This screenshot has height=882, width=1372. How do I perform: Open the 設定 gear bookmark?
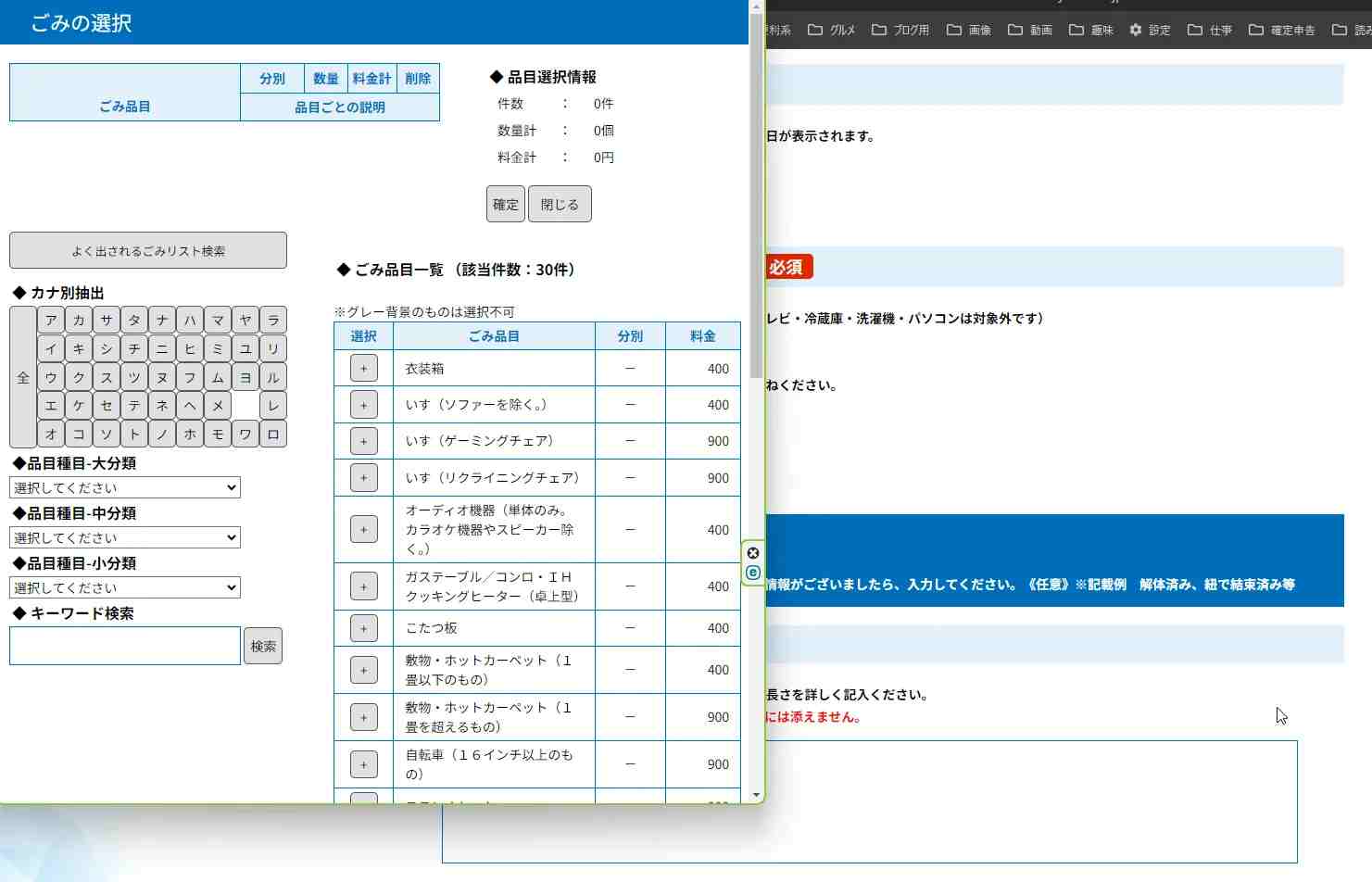[x=1150, y=30]
